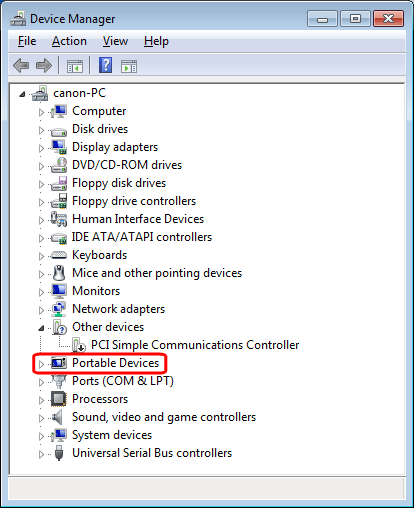Image resolution: width=414 pixels, height=508 pixels.
Task: Select Mice and other pointing devices
Action: [157, 273]
